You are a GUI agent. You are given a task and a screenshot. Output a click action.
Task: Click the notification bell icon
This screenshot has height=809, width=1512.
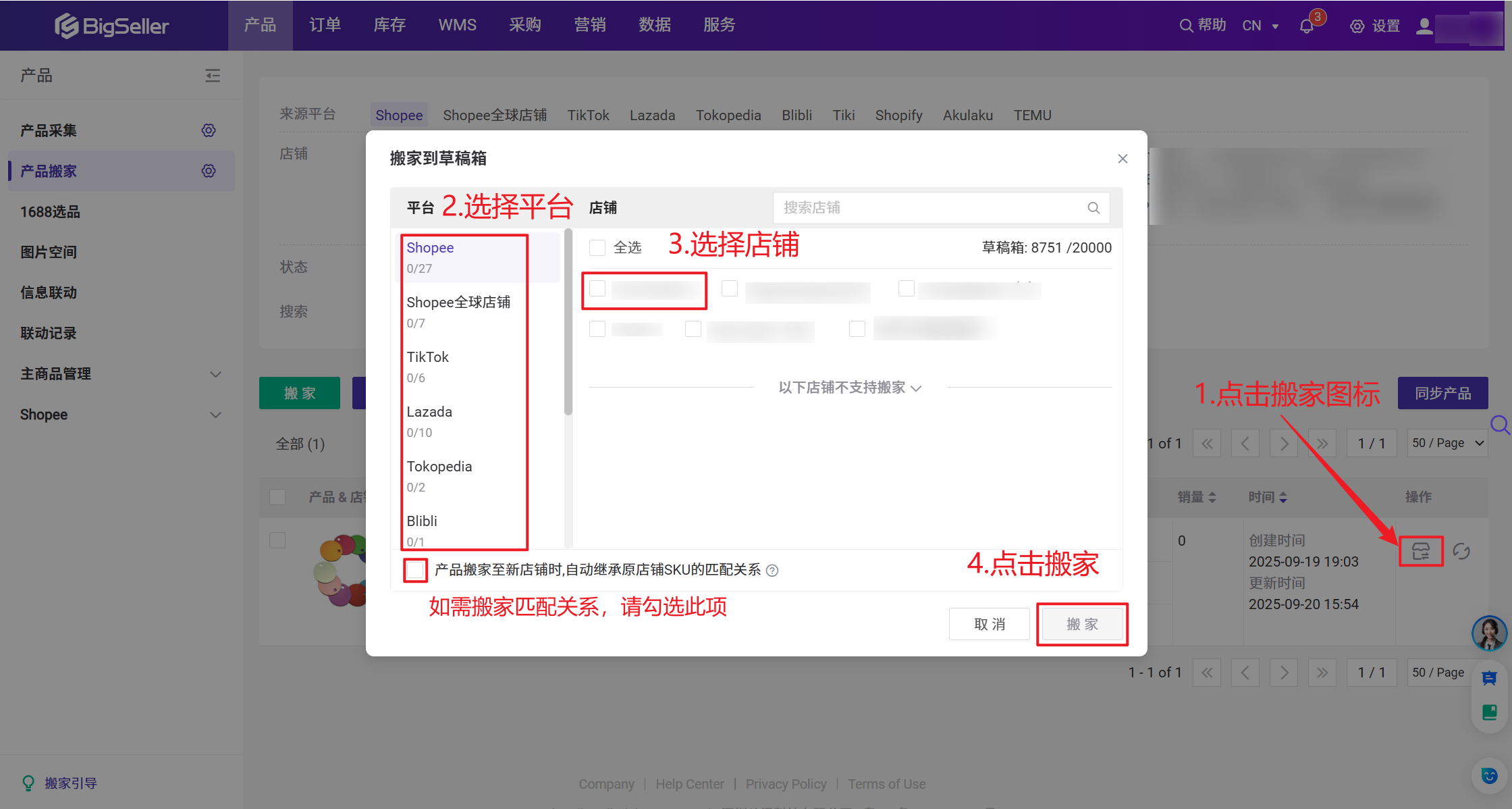tap(1307, 26)
